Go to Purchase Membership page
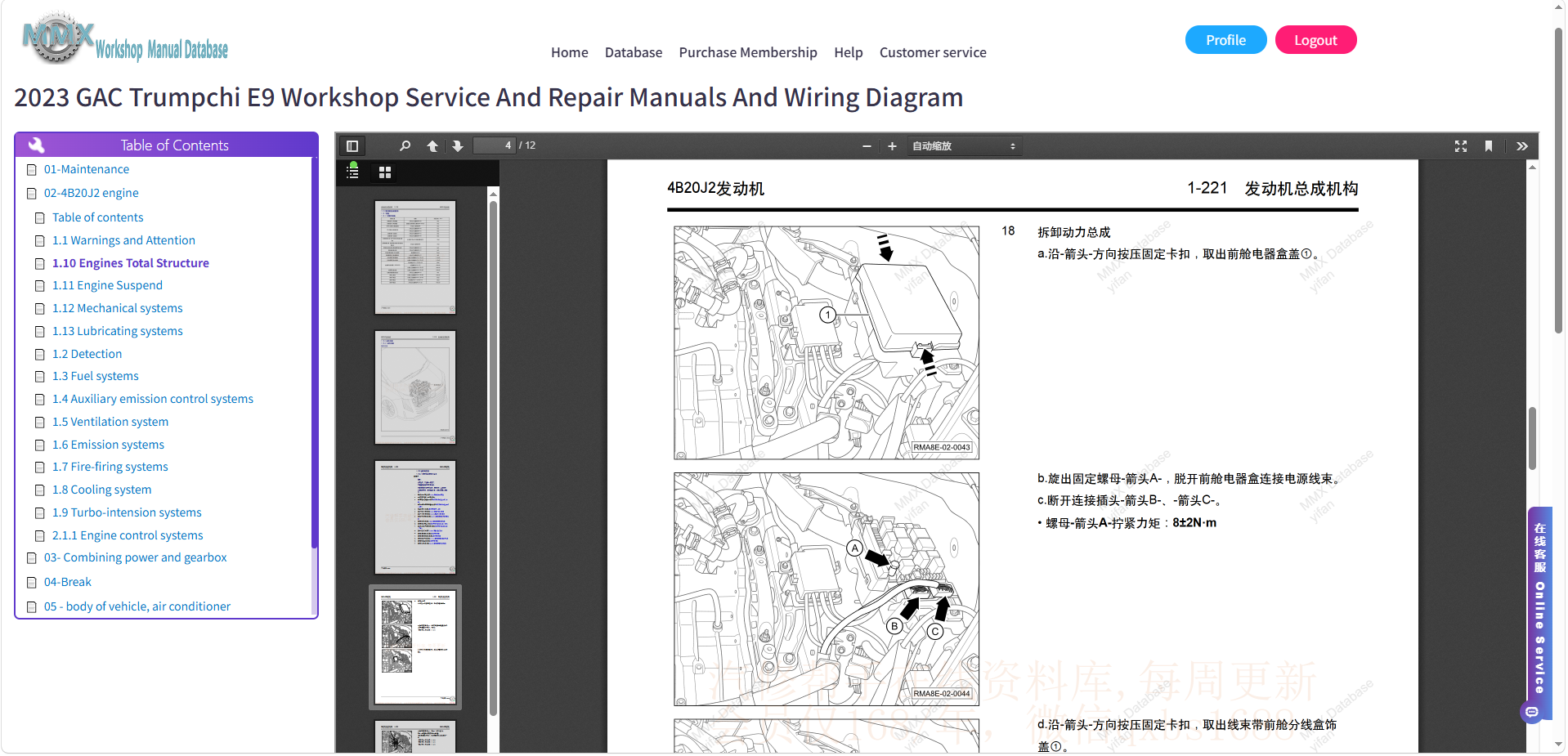 [748, 52]
